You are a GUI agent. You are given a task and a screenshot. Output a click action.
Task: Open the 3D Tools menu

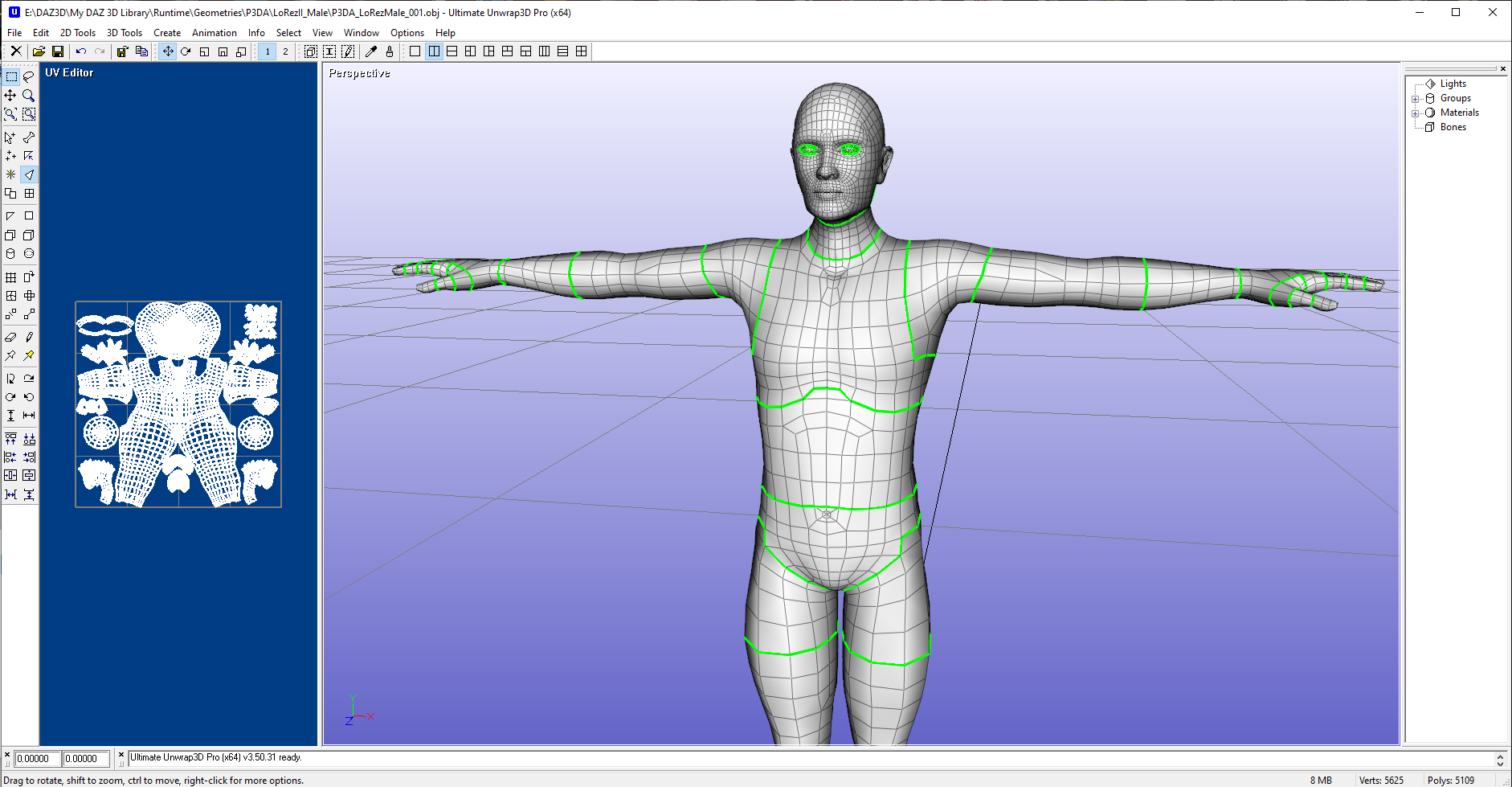(x=125, y=33)
